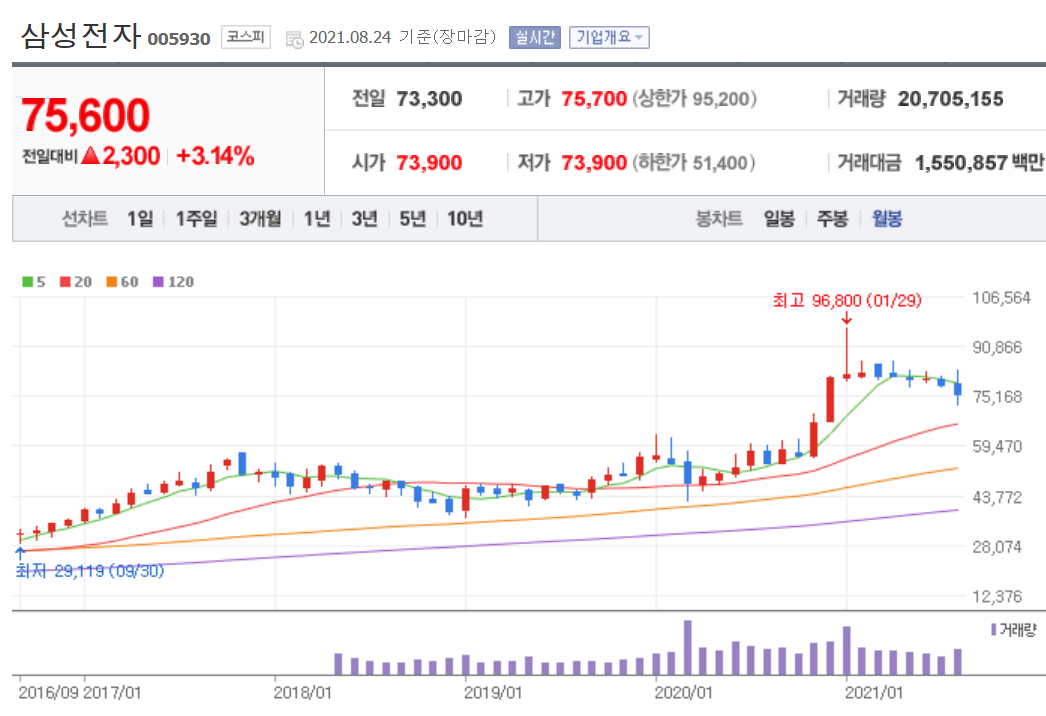Click the 실시간 real-time button
1046x716 pixels.
(535, 37)
